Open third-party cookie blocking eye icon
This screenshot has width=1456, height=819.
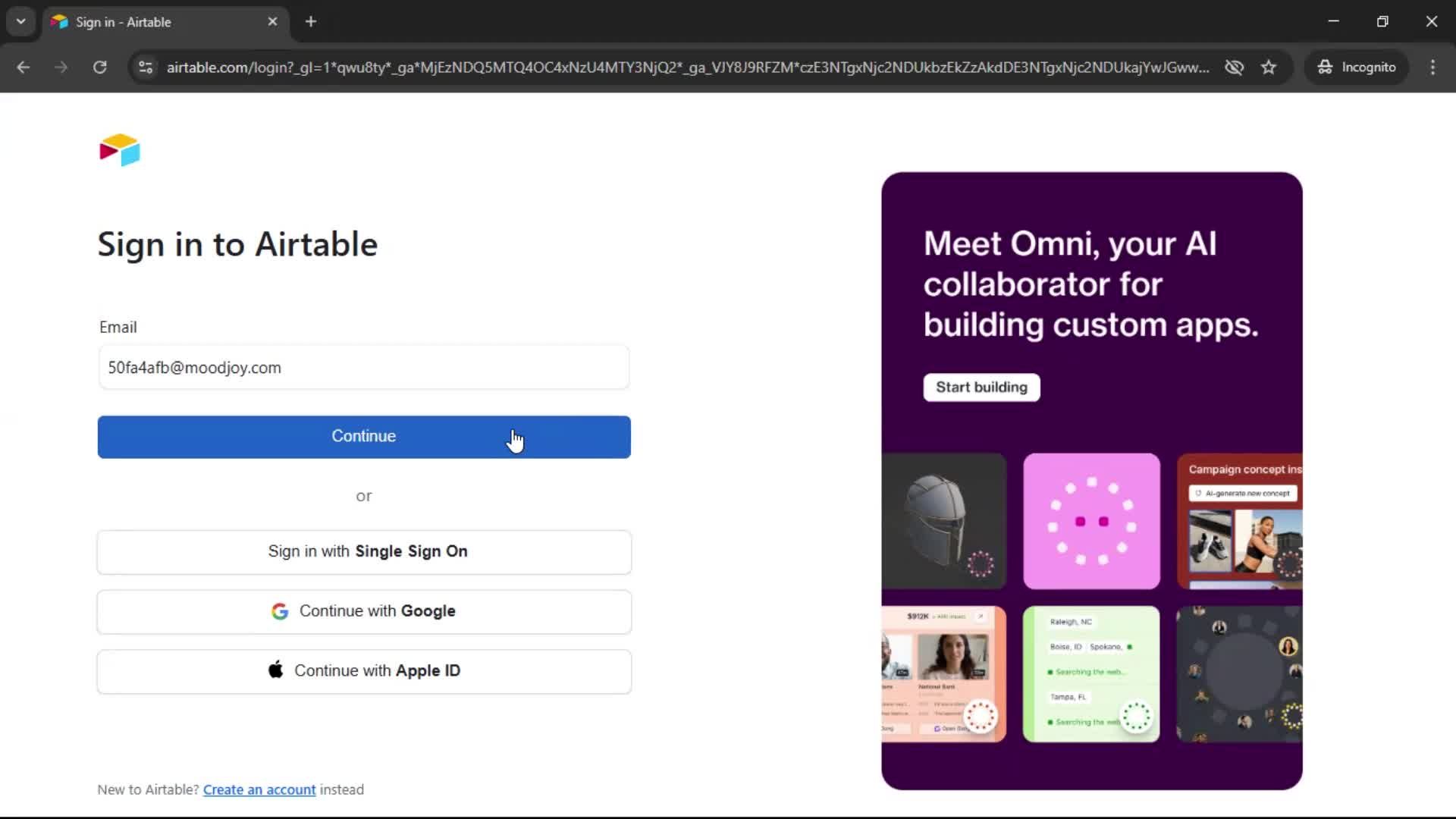1235,67
